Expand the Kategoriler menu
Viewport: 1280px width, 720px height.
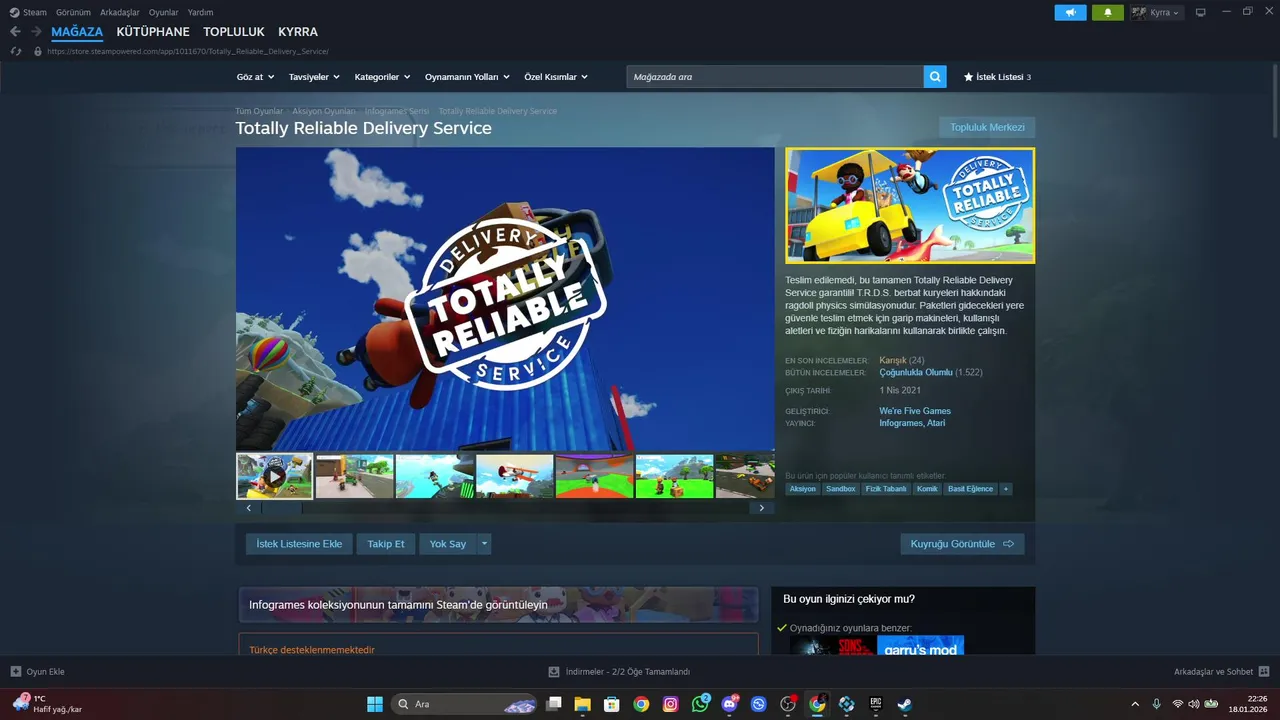[382, 77]
